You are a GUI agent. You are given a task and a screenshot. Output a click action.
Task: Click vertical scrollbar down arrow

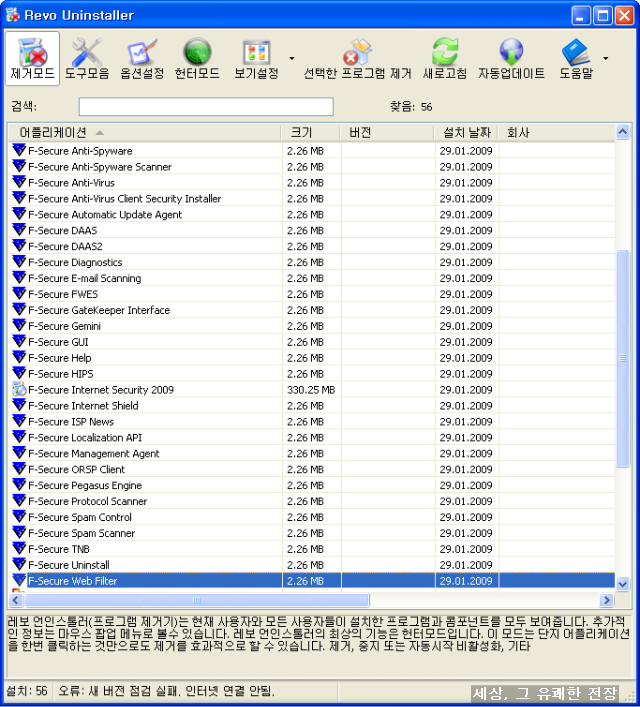pos(623,584)
